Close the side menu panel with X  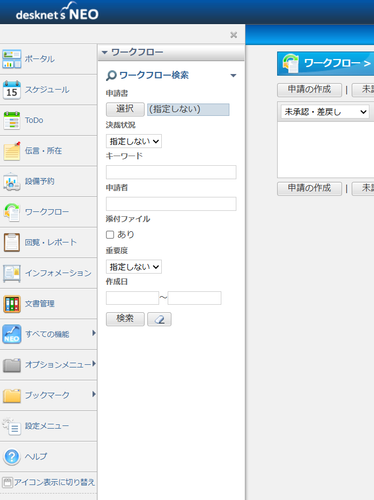234,35
